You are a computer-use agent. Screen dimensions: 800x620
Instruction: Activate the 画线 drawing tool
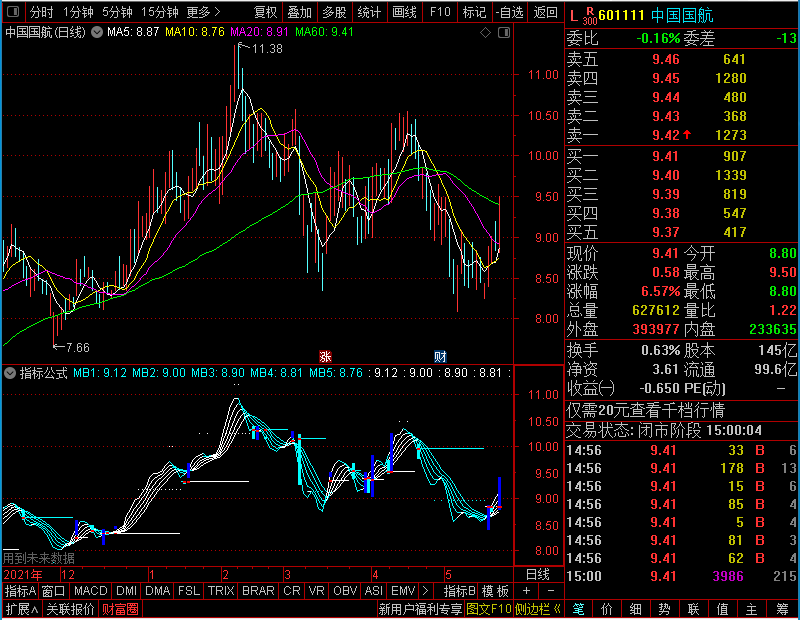[404, 12]
